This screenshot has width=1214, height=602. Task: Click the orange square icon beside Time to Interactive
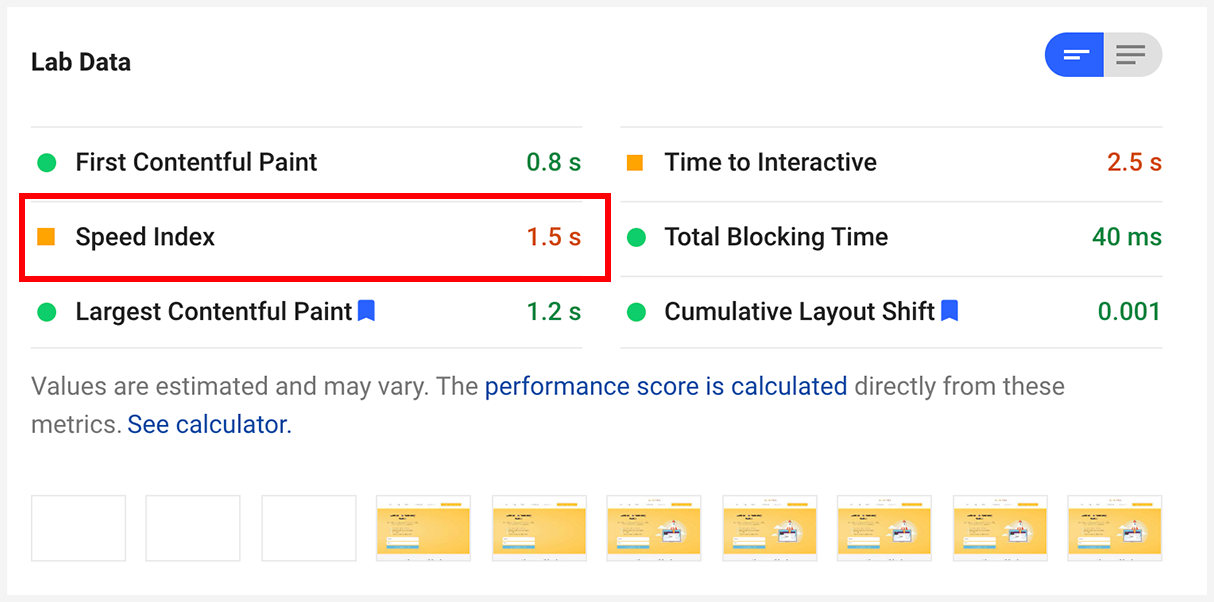click(636, 162)
